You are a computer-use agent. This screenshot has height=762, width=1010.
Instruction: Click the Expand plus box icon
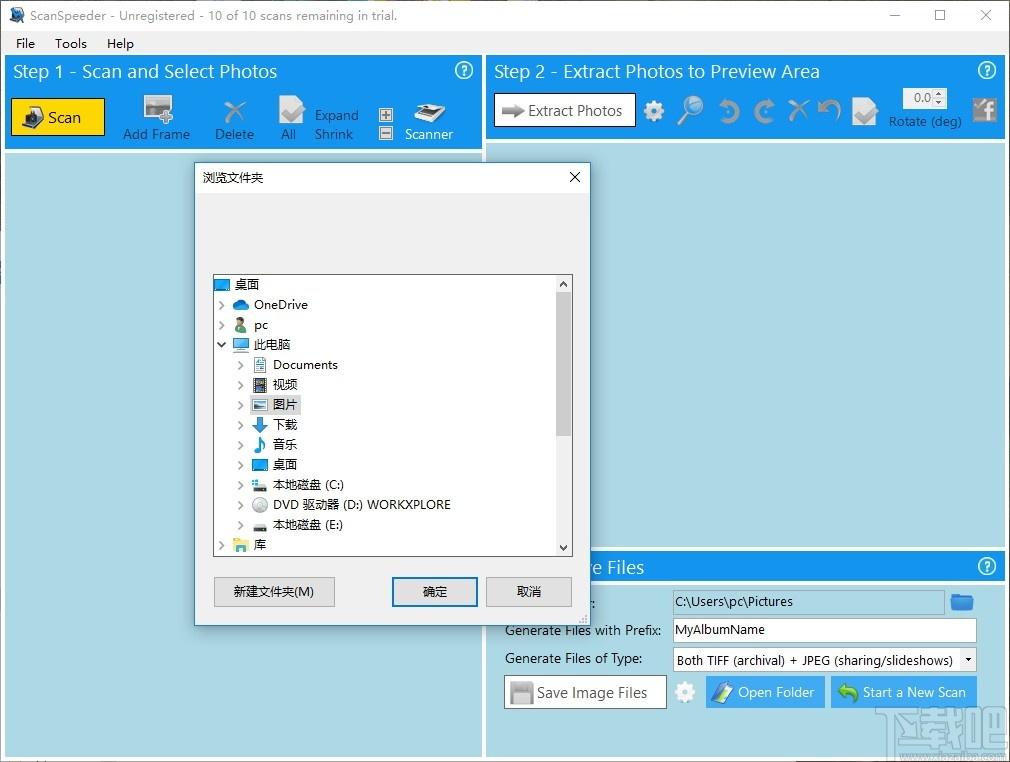(386, 115)
